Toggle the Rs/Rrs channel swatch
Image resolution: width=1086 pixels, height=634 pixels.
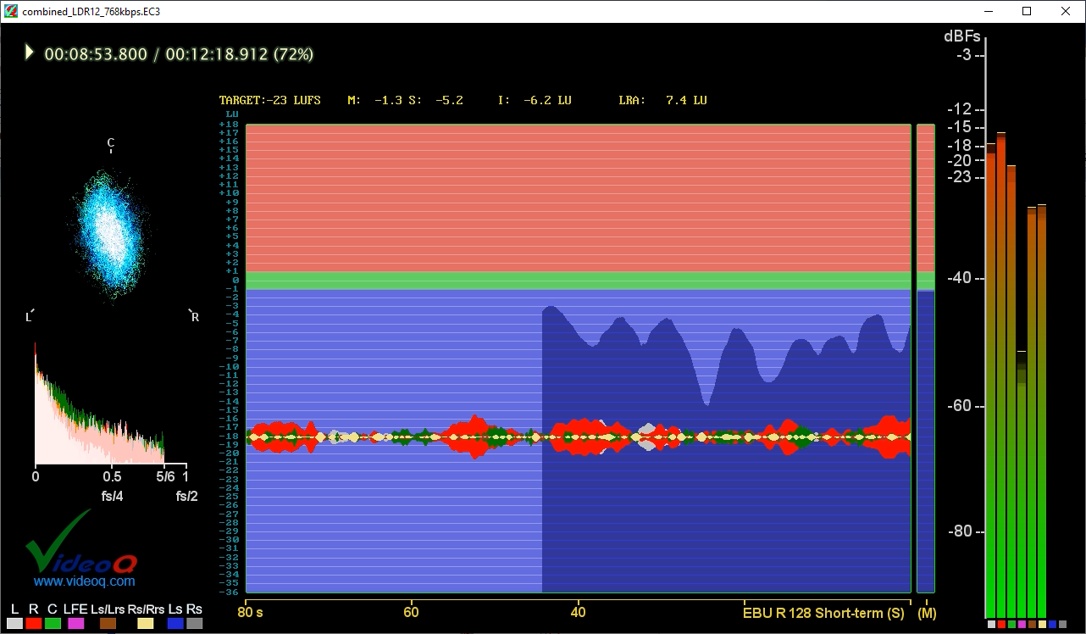[x=143, y=622]
